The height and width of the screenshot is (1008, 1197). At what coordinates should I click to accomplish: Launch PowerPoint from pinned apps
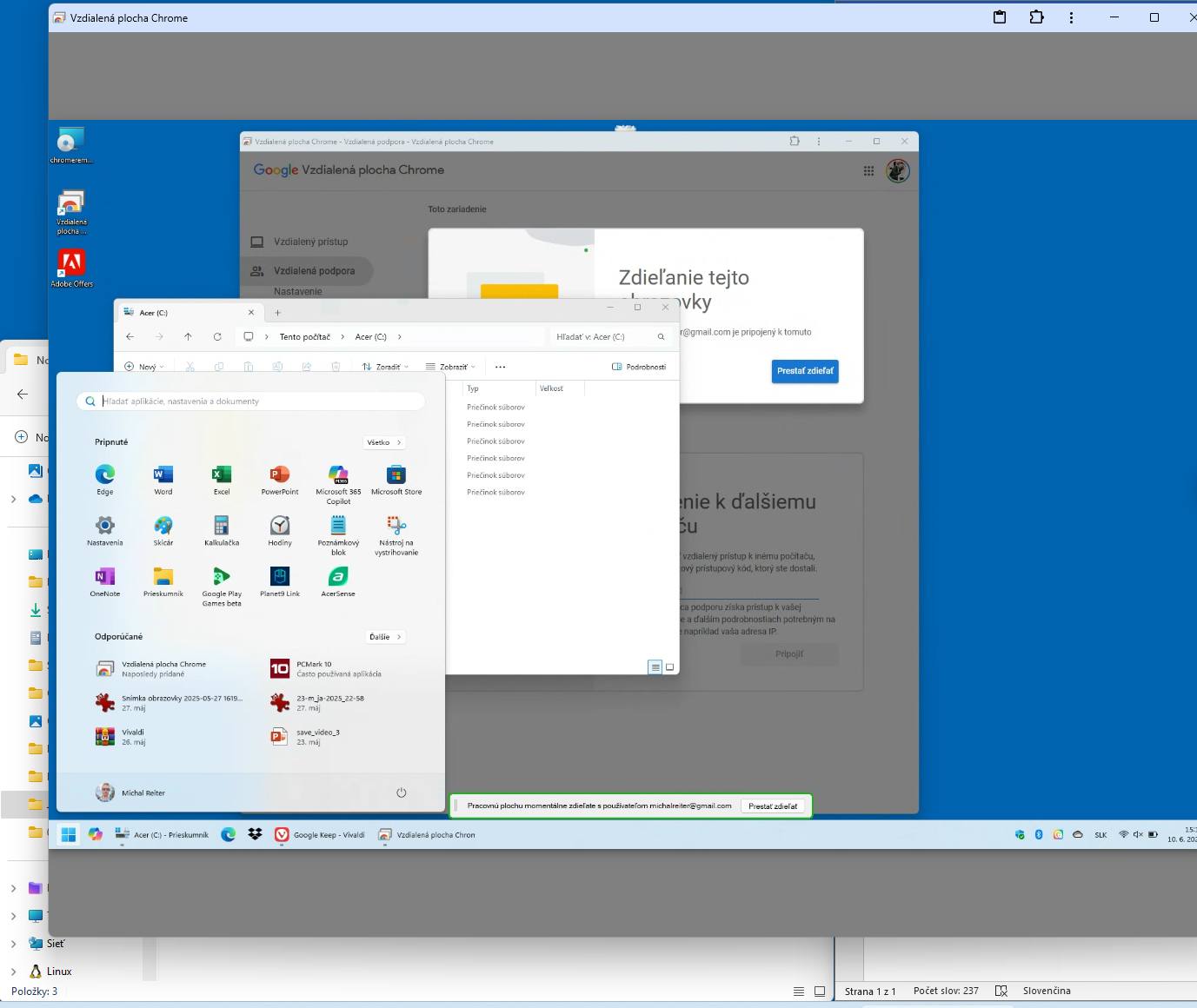point(280,475)
